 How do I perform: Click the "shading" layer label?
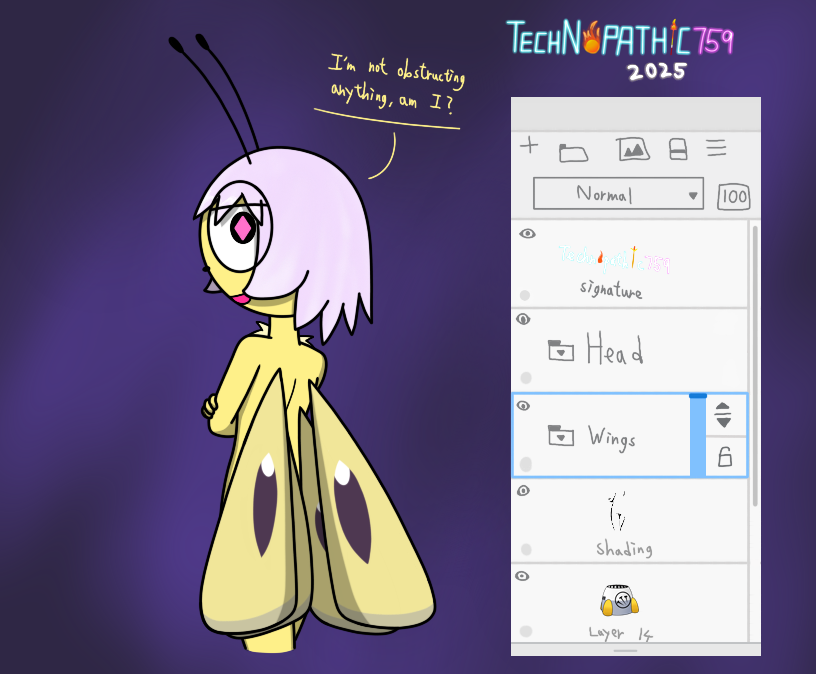click(624, 549)
